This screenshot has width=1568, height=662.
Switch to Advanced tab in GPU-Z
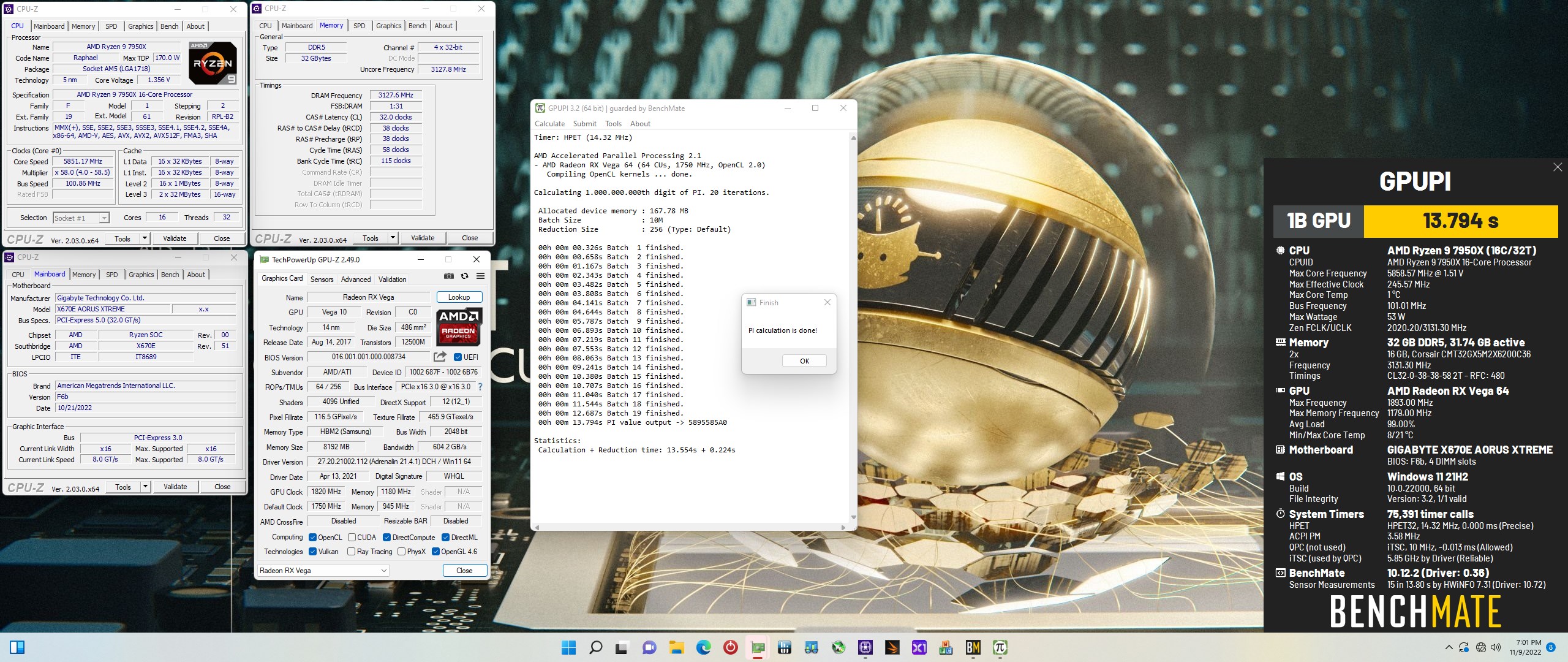click(x=356, y=280)
